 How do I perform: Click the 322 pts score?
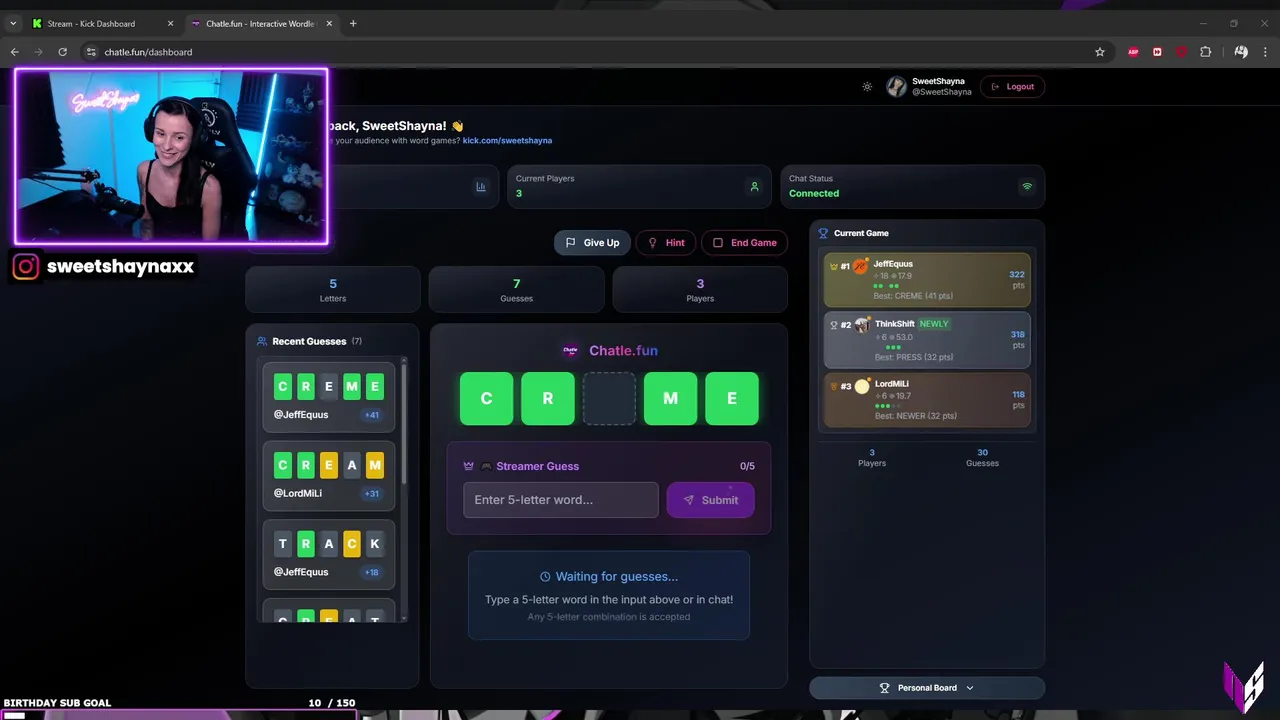[1017, 280]
